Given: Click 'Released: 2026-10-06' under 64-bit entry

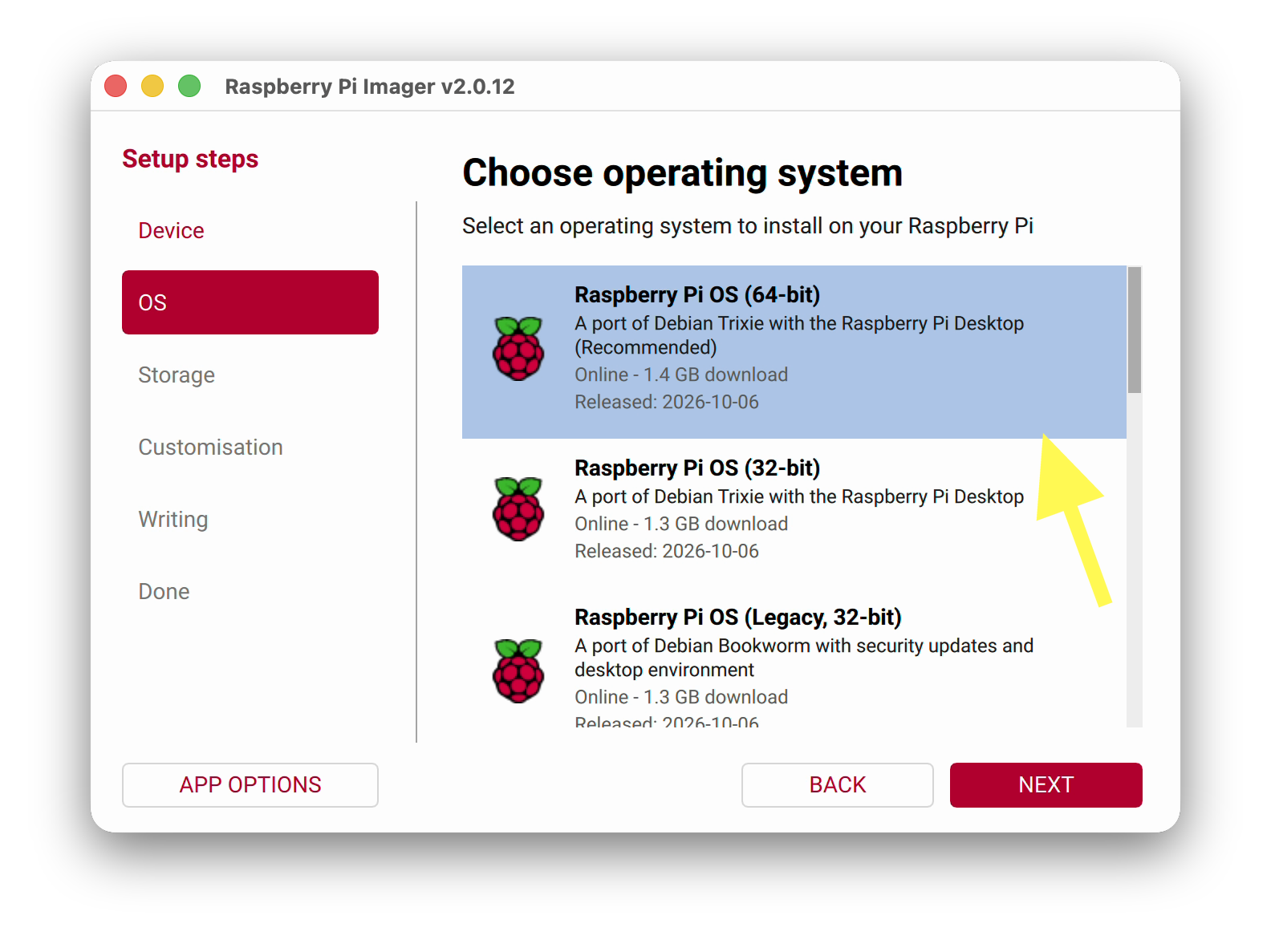Looking at the screenshot, I should click(667, 402).
